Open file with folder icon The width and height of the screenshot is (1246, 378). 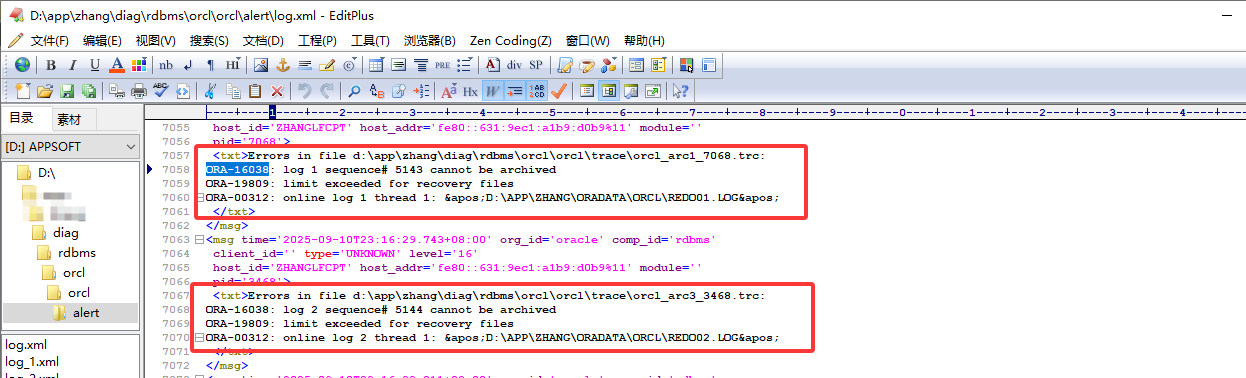pyautogui.click(x=44, y=91)
